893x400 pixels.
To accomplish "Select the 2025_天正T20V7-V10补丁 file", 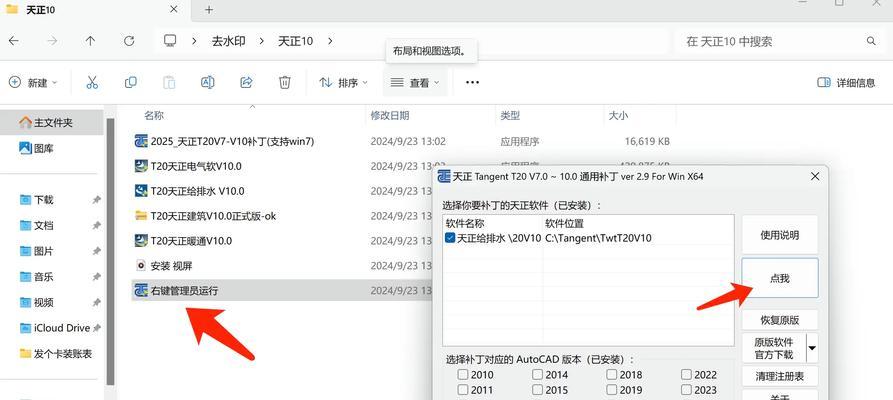I will pyautogui.click(x=224, y=141).
